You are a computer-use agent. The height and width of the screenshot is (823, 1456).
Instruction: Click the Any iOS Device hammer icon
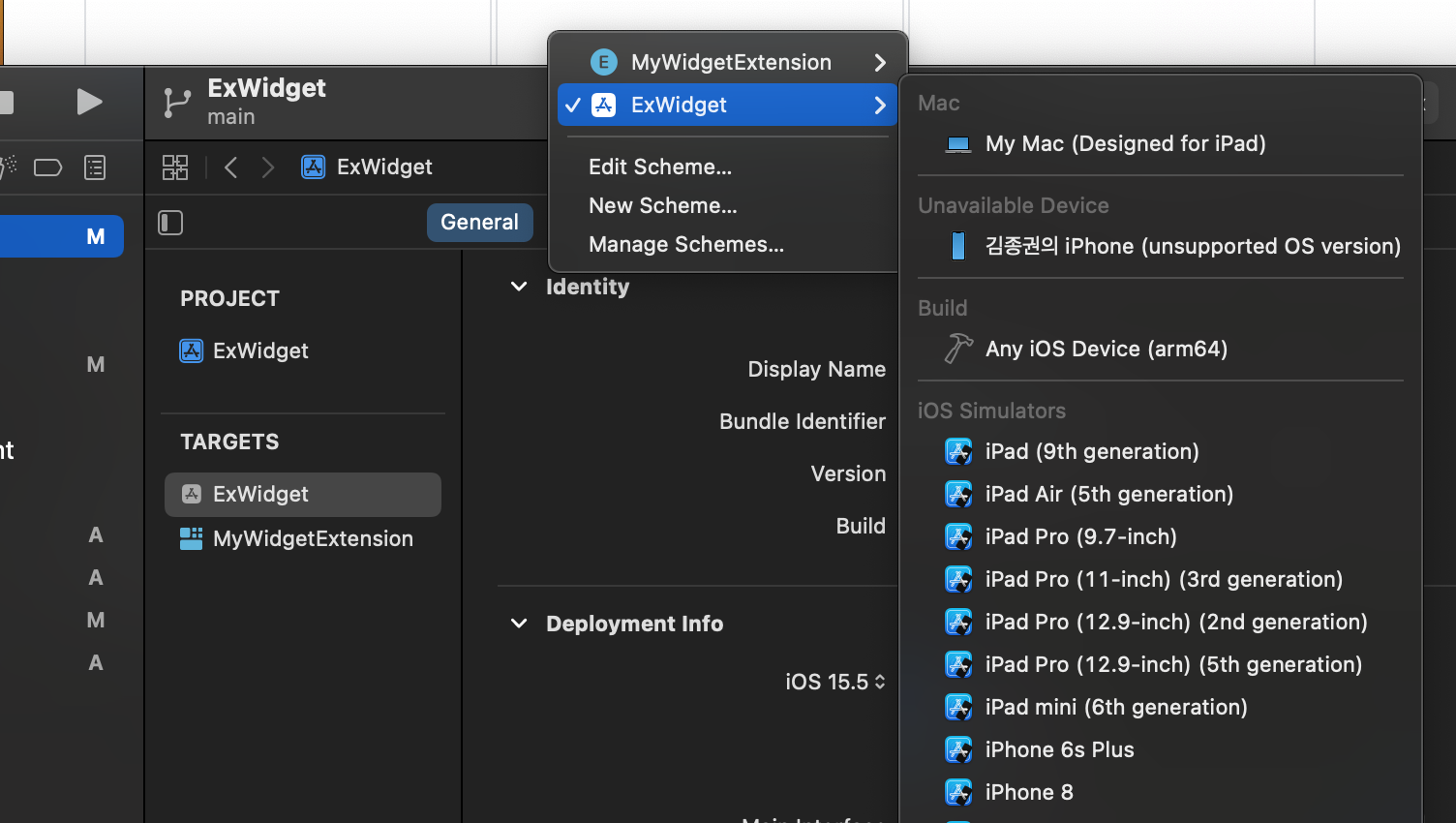pyautogui.click(x=958, y=349)
